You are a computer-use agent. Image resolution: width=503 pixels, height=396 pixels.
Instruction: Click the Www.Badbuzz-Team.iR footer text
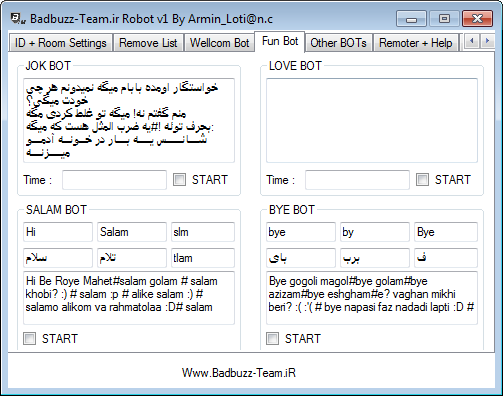pos(239,372)
